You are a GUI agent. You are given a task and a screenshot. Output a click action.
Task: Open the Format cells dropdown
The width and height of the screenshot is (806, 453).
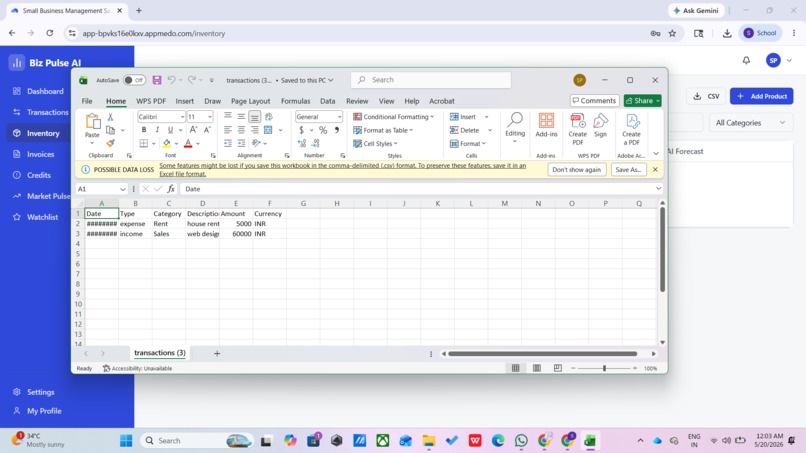[468, 143]
